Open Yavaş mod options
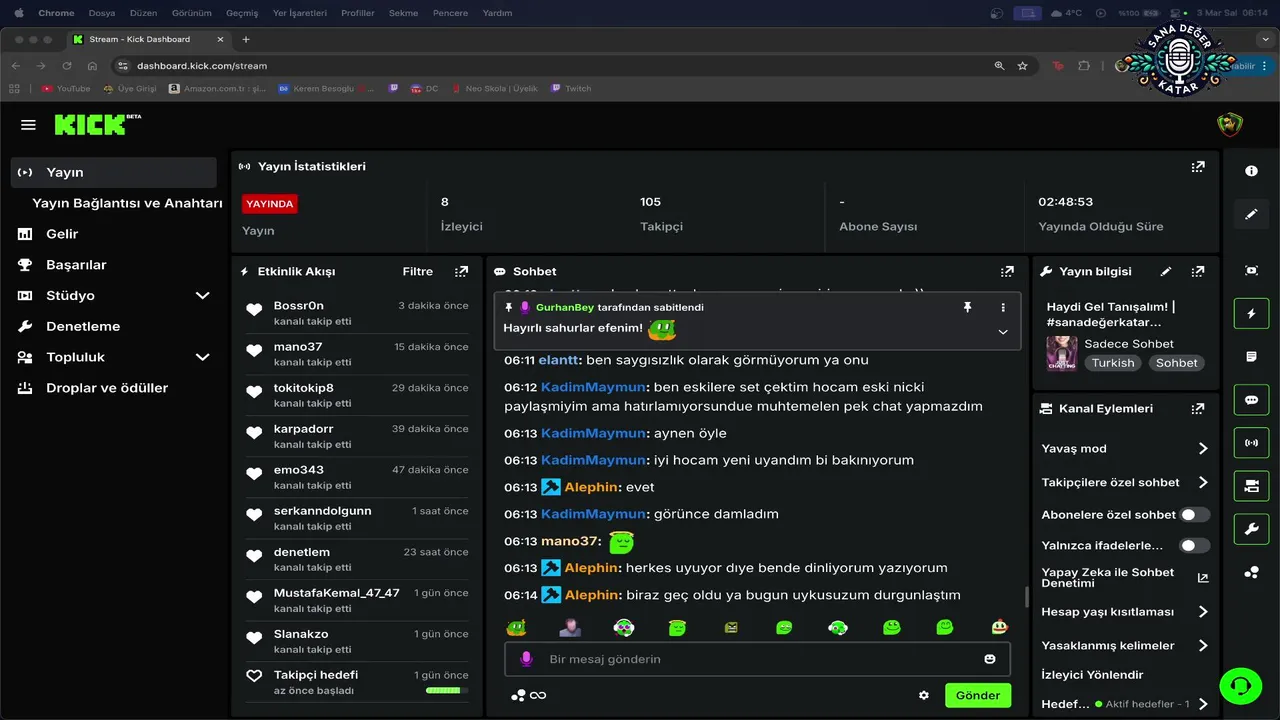Viewport: 1280px width, 720px height. pos(1125,449)
